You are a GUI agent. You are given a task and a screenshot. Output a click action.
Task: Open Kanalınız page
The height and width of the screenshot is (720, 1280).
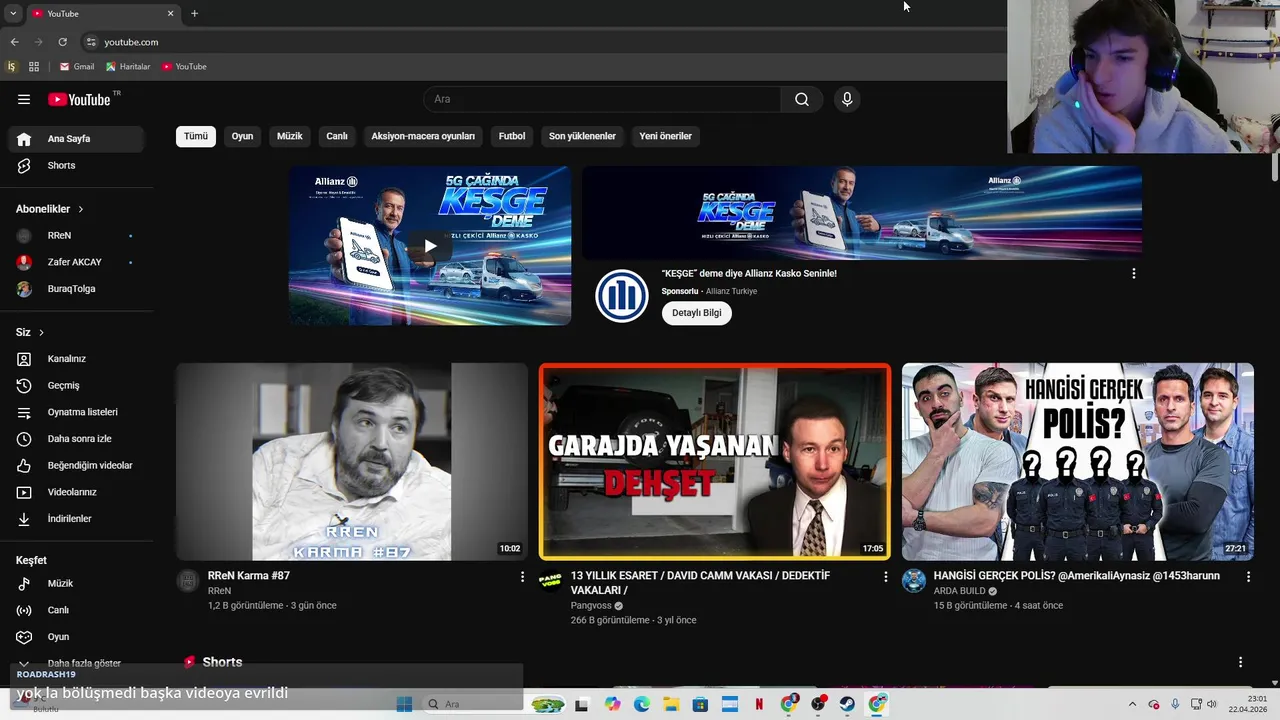[76, 359]
